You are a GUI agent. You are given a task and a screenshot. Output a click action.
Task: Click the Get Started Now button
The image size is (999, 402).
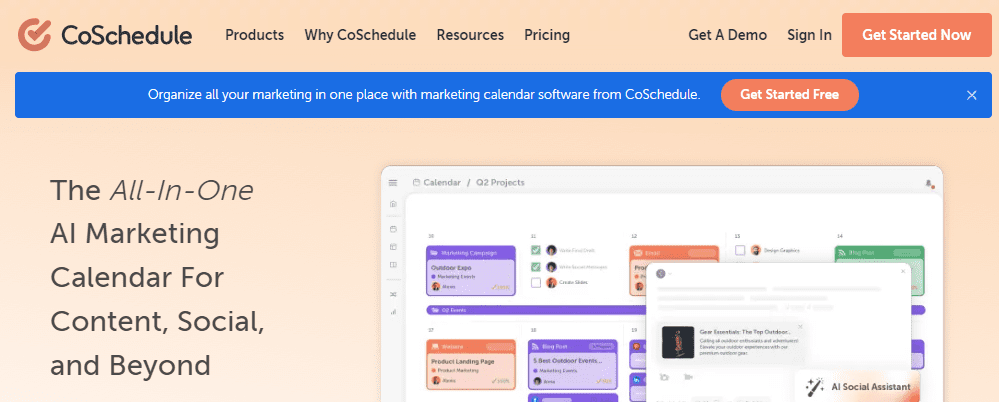click(x=917, y=35)
